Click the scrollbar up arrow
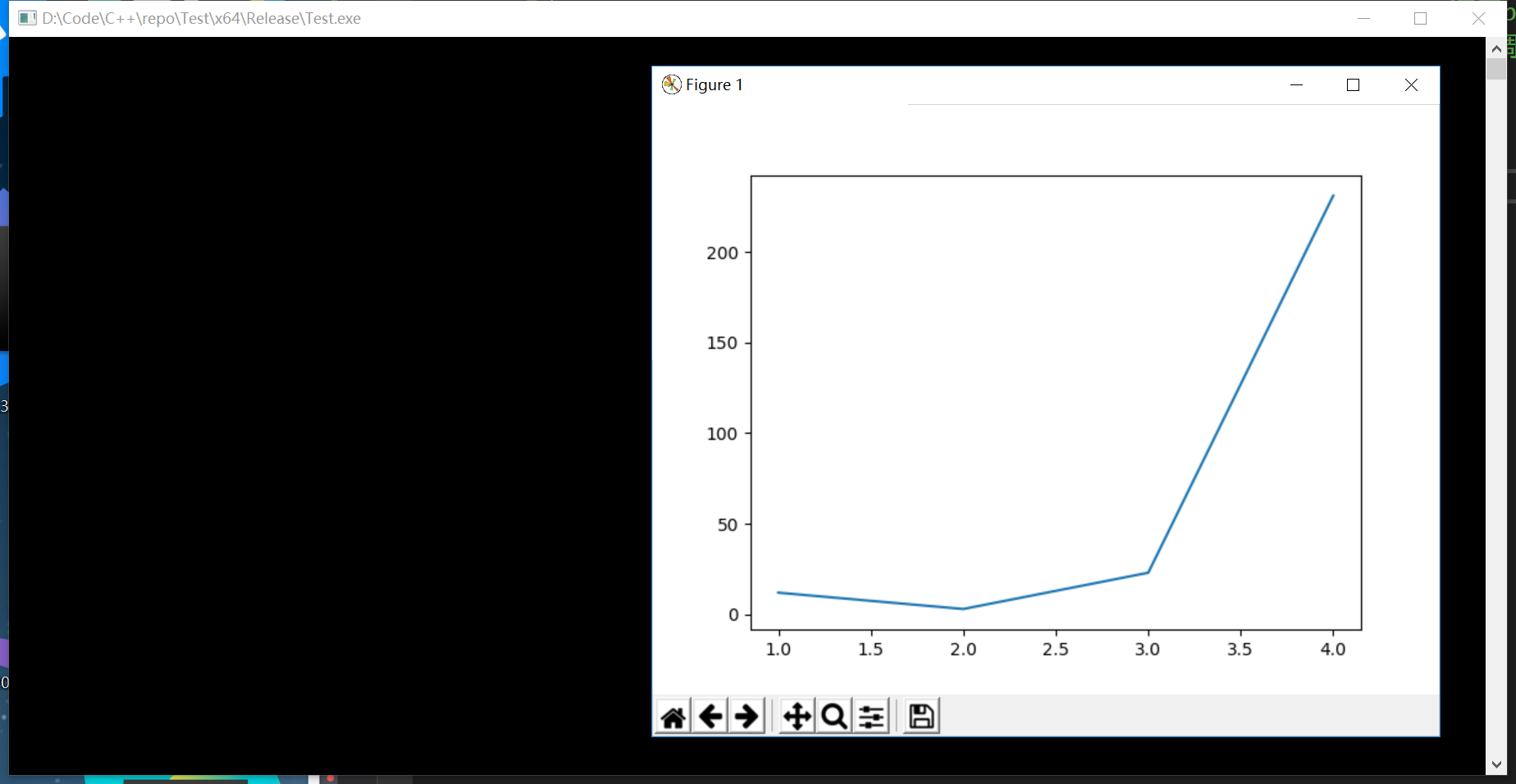This screenshot has height=784, width=1516. pos(1496,48)
